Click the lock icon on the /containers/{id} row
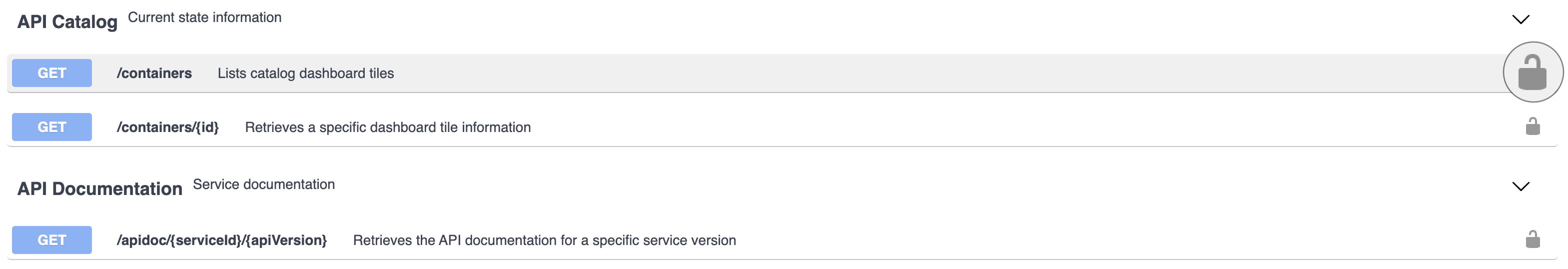Viewport: 1568px width, 269px height. tap(1532, 126)
